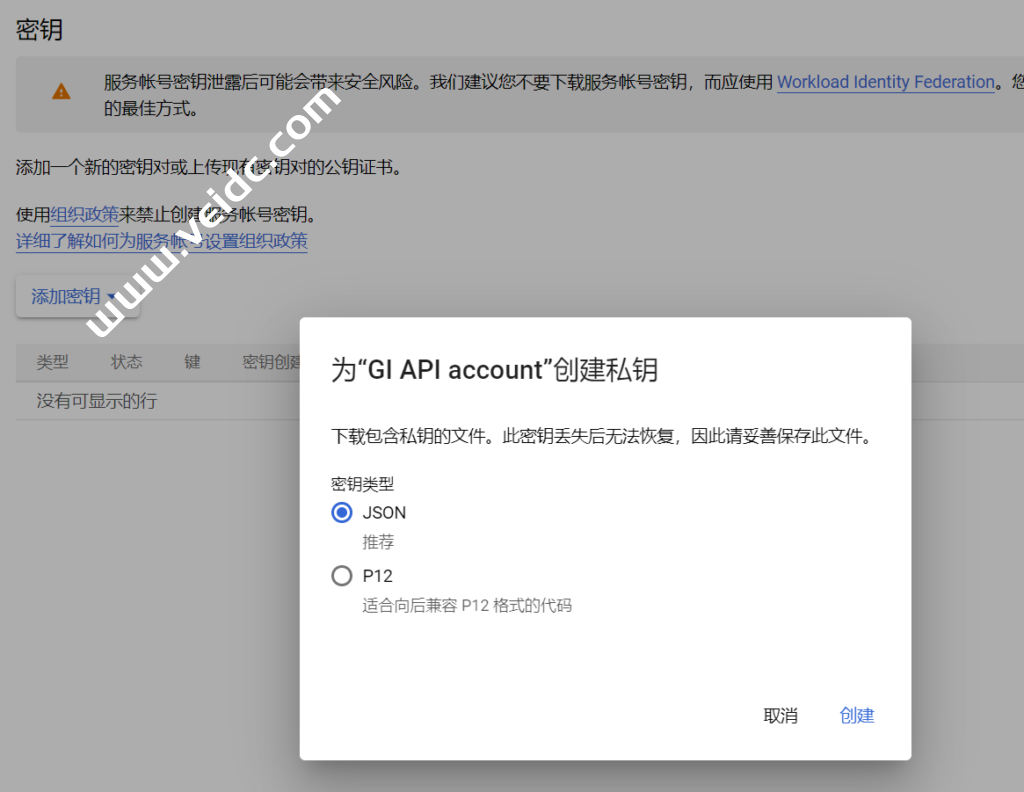
Task: Click the P12 description 适合向后兼容 text
Action: pyautogui.click(x=466, y=605)
